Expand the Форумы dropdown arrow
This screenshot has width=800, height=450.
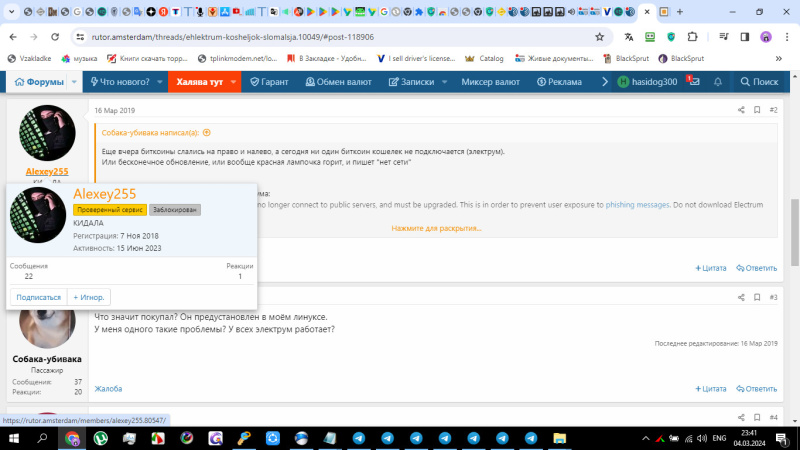74,82
